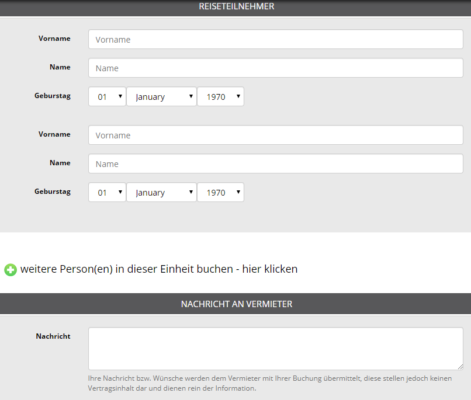Click the 'Ihre Nachricht bzw. Wünsche' hint text

coord(270,383)
